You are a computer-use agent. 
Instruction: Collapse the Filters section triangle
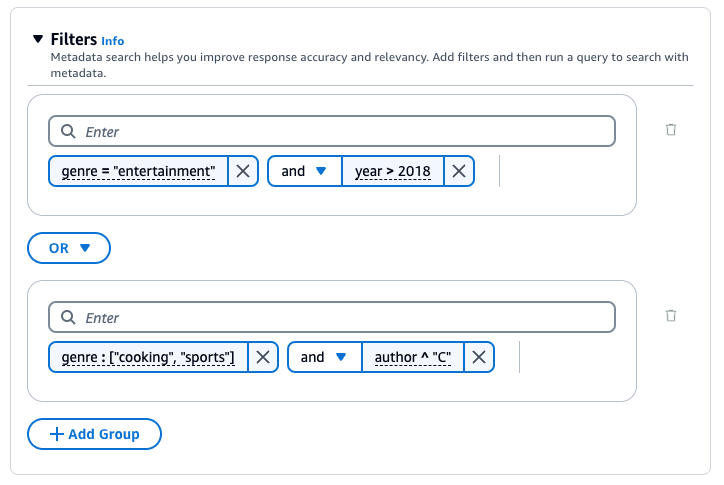click(x=38, y=39)
